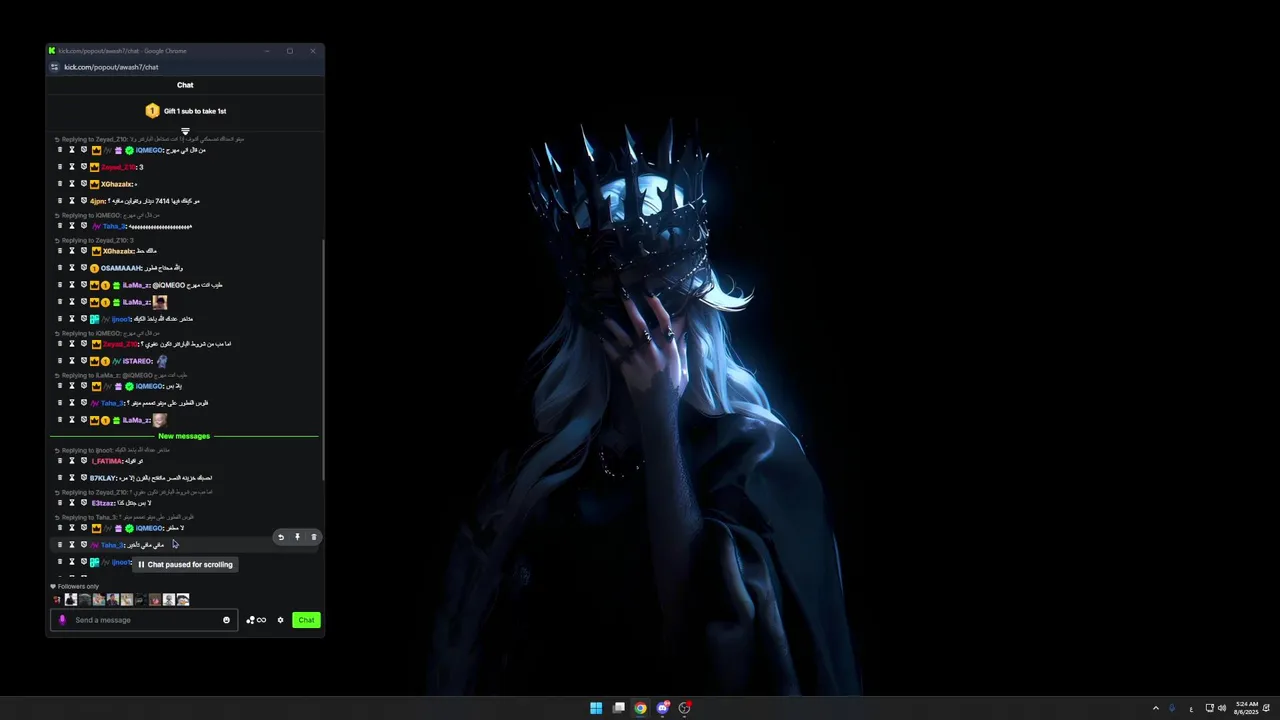
Task: Click the 'New messages' divider label
Action: click(x=184, y=436)
